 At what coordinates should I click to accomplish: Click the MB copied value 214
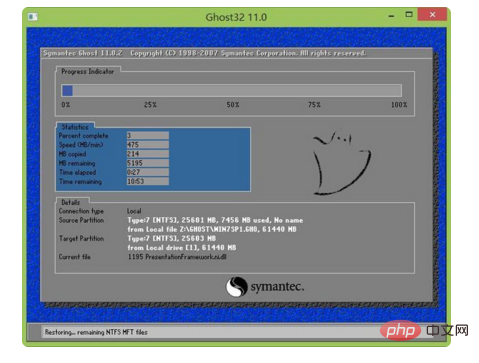pyautogui.click(x=148, y=154)
